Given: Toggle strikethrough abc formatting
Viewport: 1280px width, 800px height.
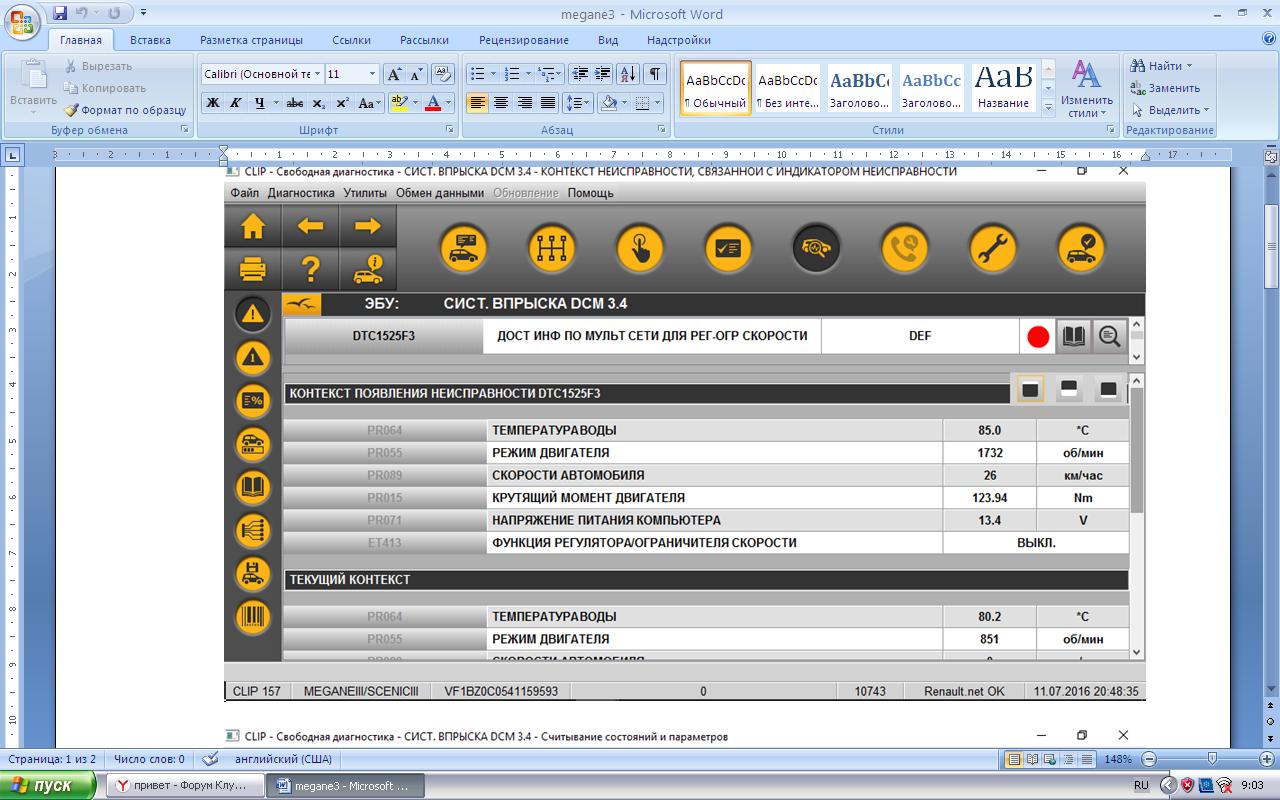Looking at the screenshot, I should 295,103.
